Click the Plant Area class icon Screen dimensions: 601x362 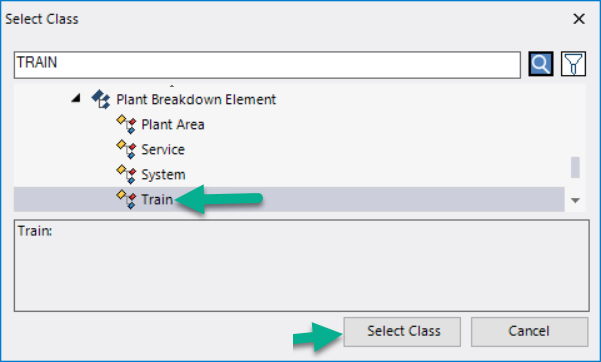[x=126, y=124]
